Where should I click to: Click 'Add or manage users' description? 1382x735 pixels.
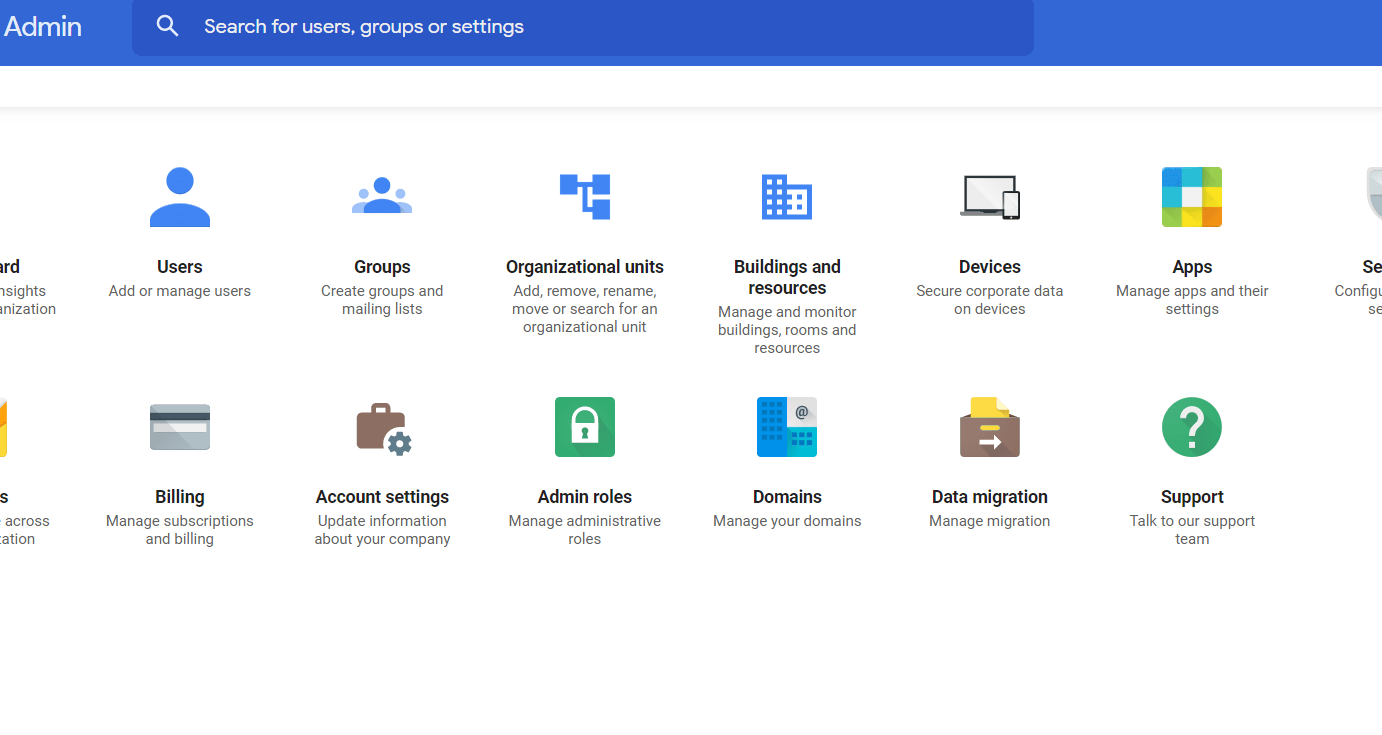(x=180, y=291)
